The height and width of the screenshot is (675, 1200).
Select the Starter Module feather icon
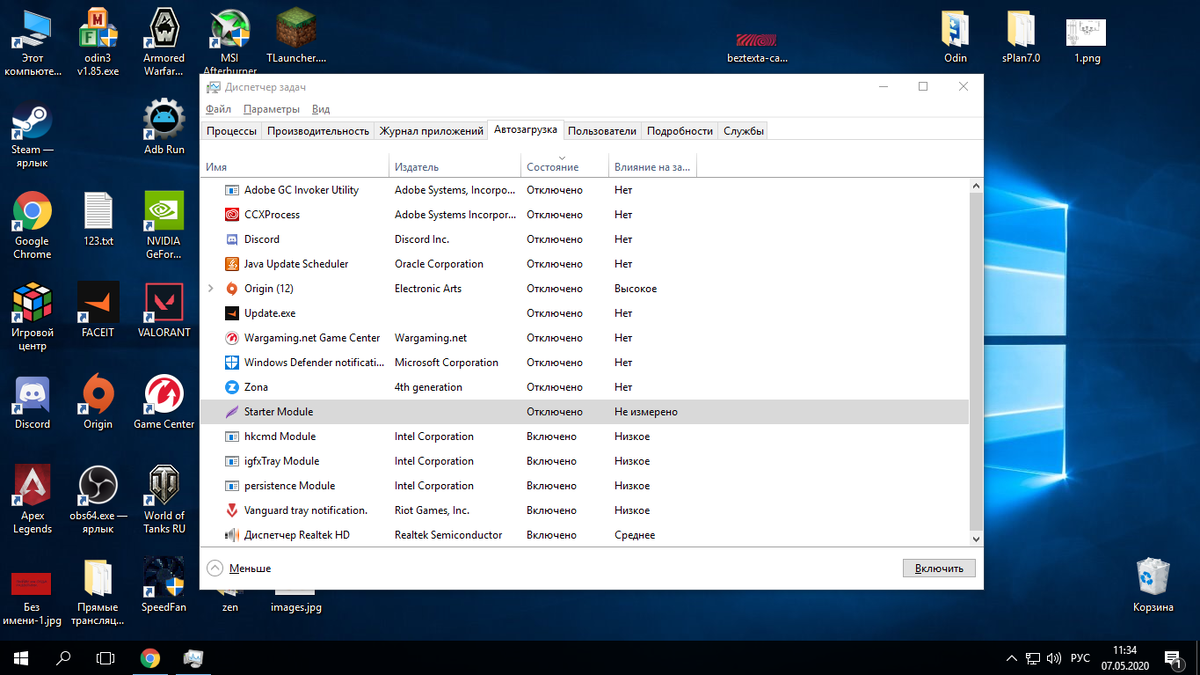point(232,412)
